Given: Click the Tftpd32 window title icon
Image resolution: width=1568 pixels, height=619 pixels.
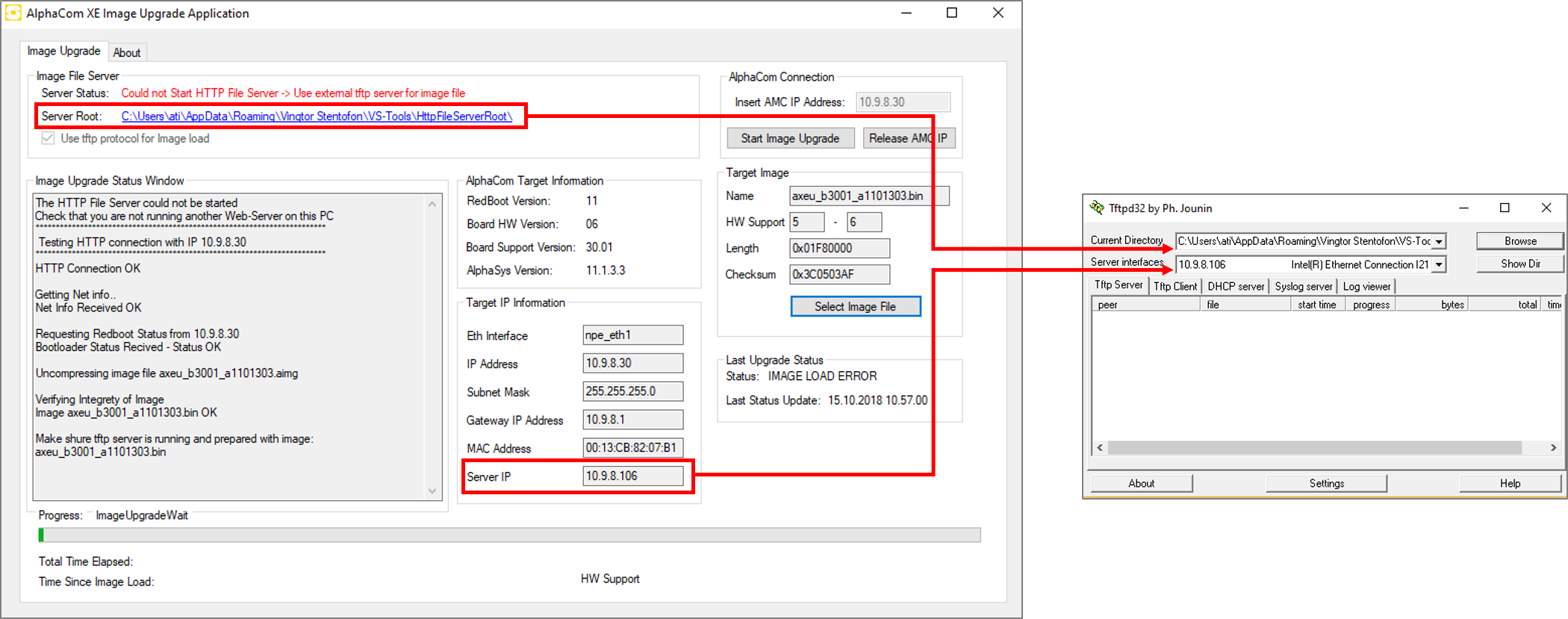Looking at the screenshot, I should [1096, 208].
